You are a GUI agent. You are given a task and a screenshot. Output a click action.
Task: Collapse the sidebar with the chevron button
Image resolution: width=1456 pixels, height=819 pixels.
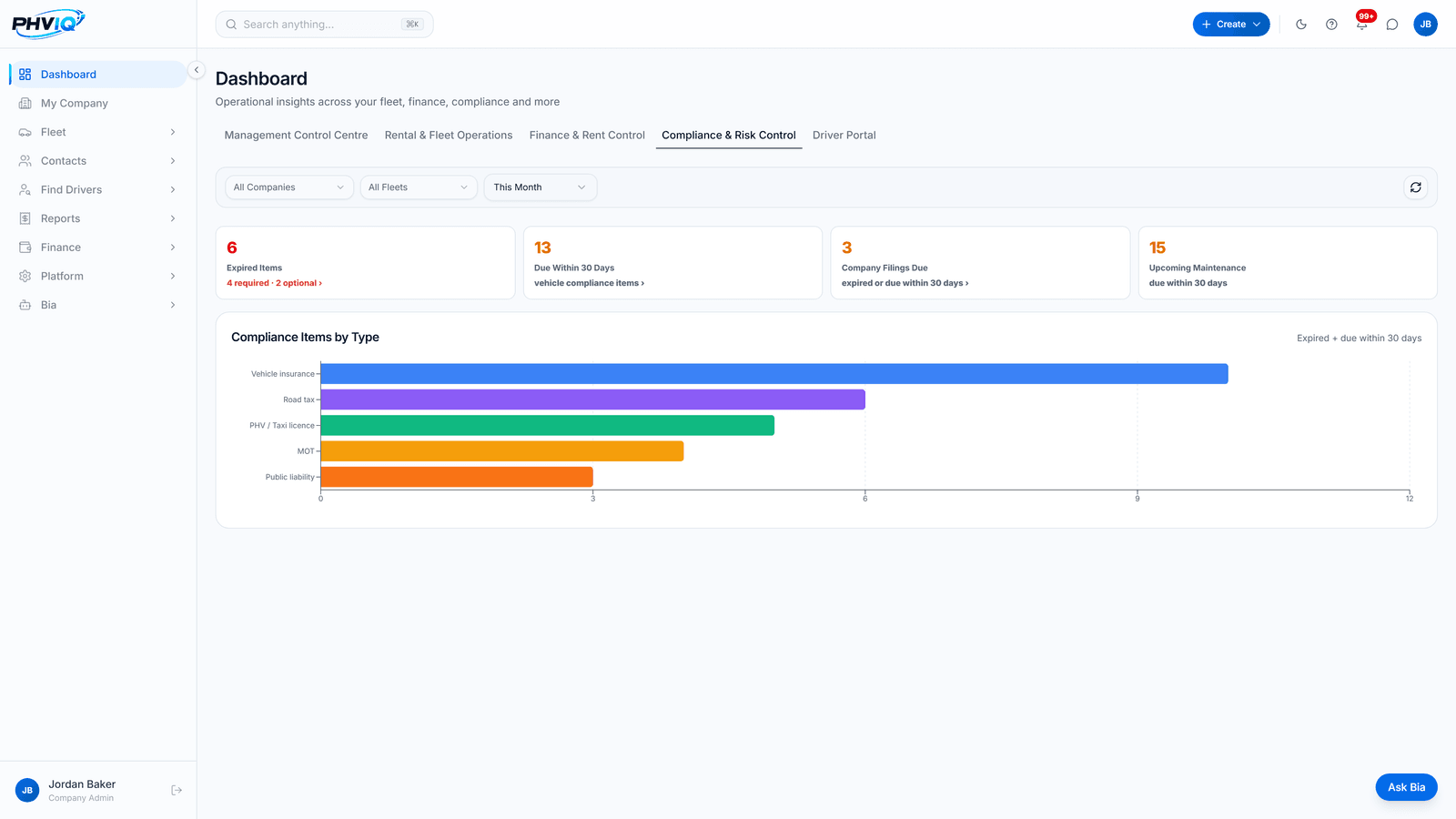point(197,70)
